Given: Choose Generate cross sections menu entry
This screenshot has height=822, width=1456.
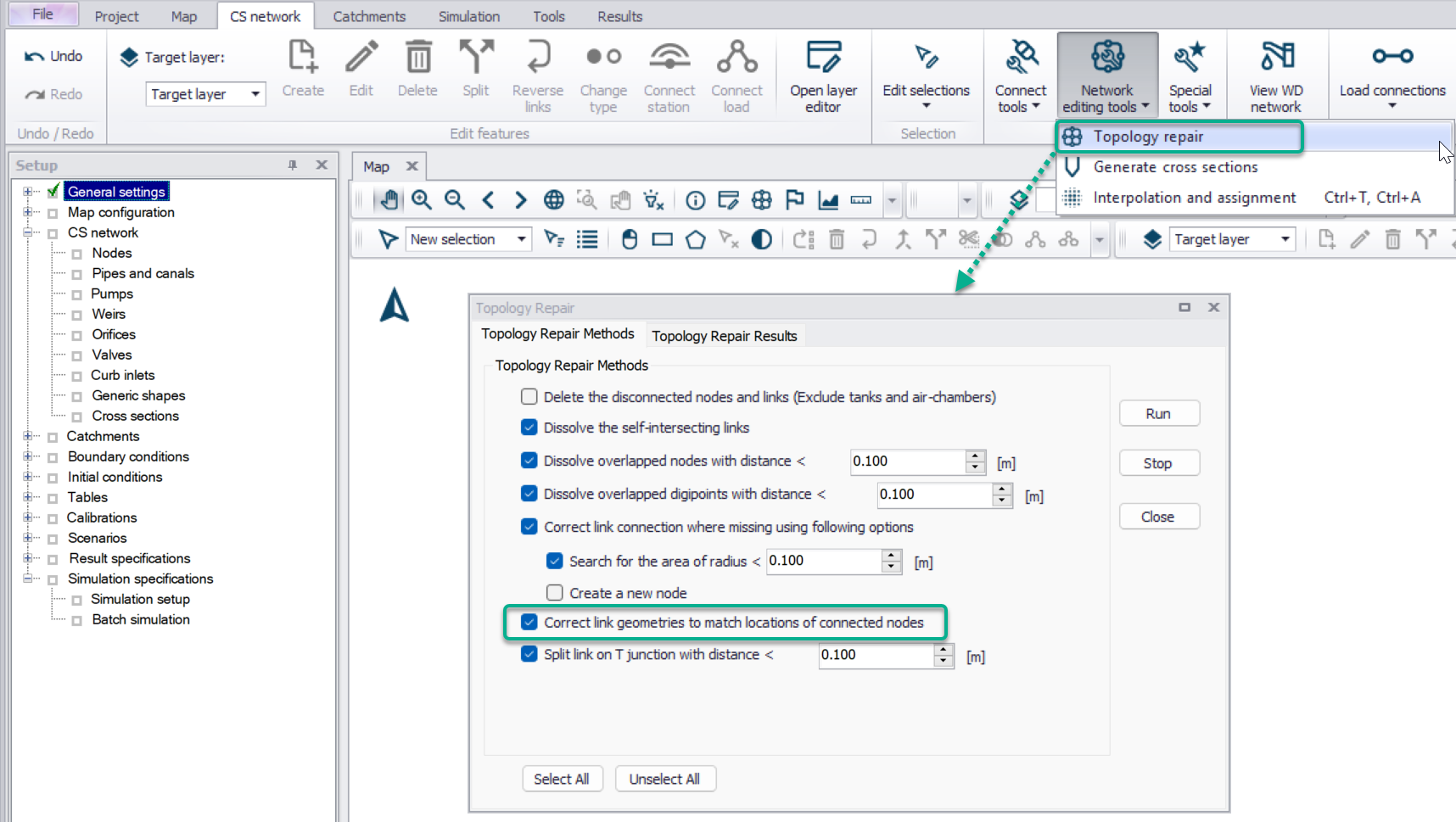Looking at the screenshot, I should pyautogui.click(x=1175, y=167).
